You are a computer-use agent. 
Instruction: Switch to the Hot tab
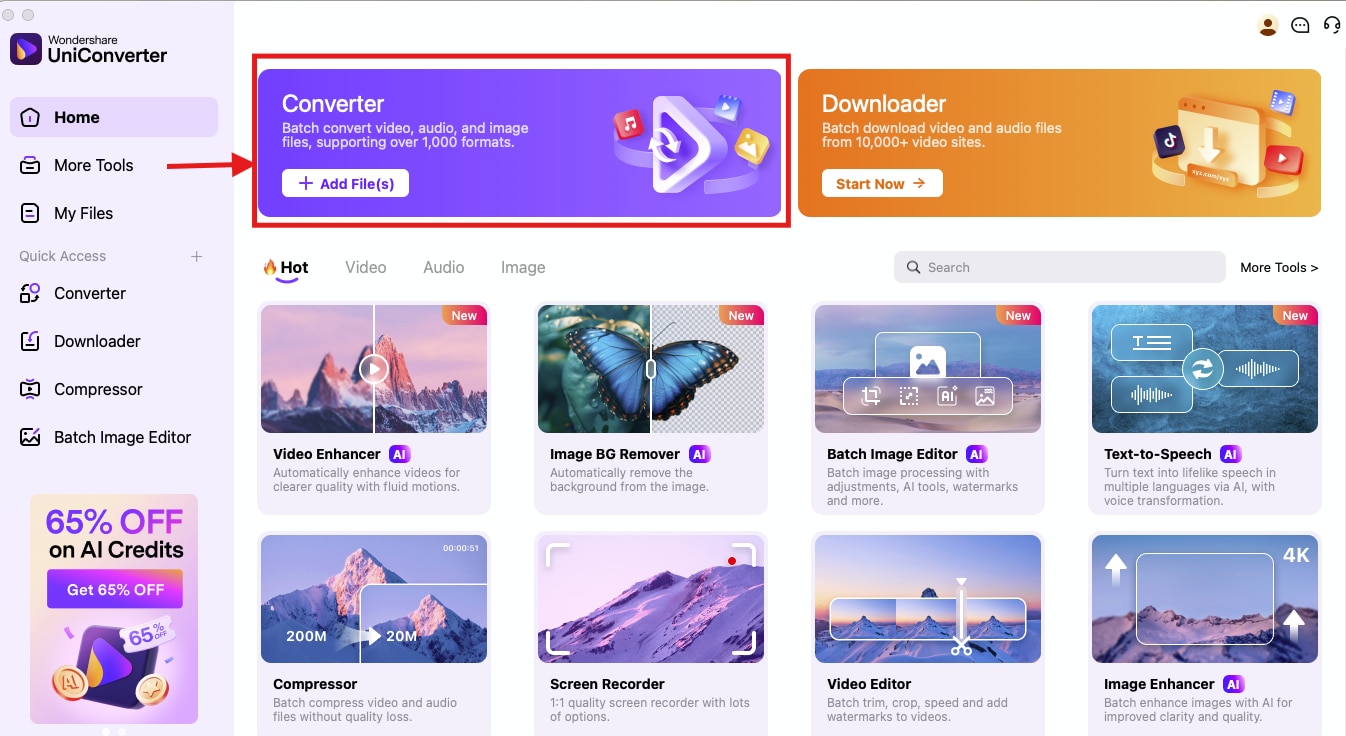point(285,267)
